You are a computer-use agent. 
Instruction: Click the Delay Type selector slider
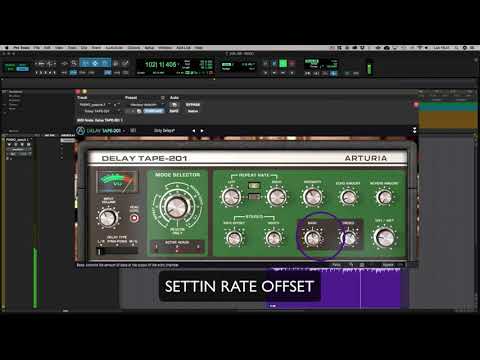[117, 251]
